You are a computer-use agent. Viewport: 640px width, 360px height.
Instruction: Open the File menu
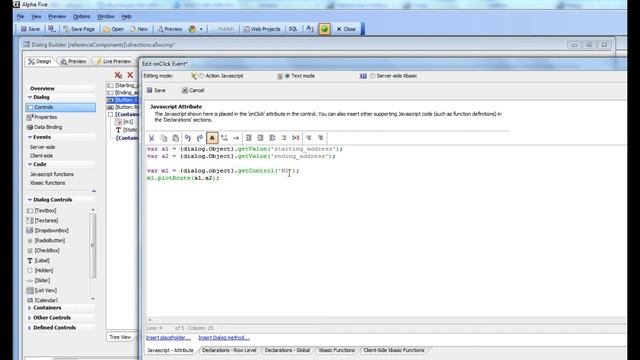pyautogui.click(x=20, y=17)
